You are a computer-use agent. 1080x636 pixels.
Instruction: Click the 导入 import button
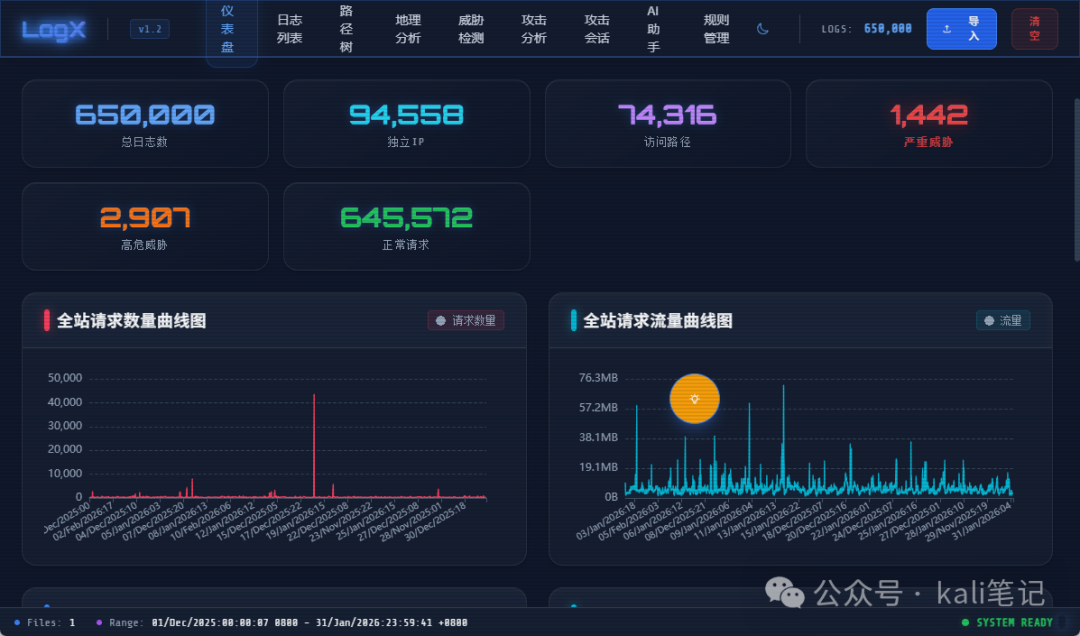click(x=961, y=29)
